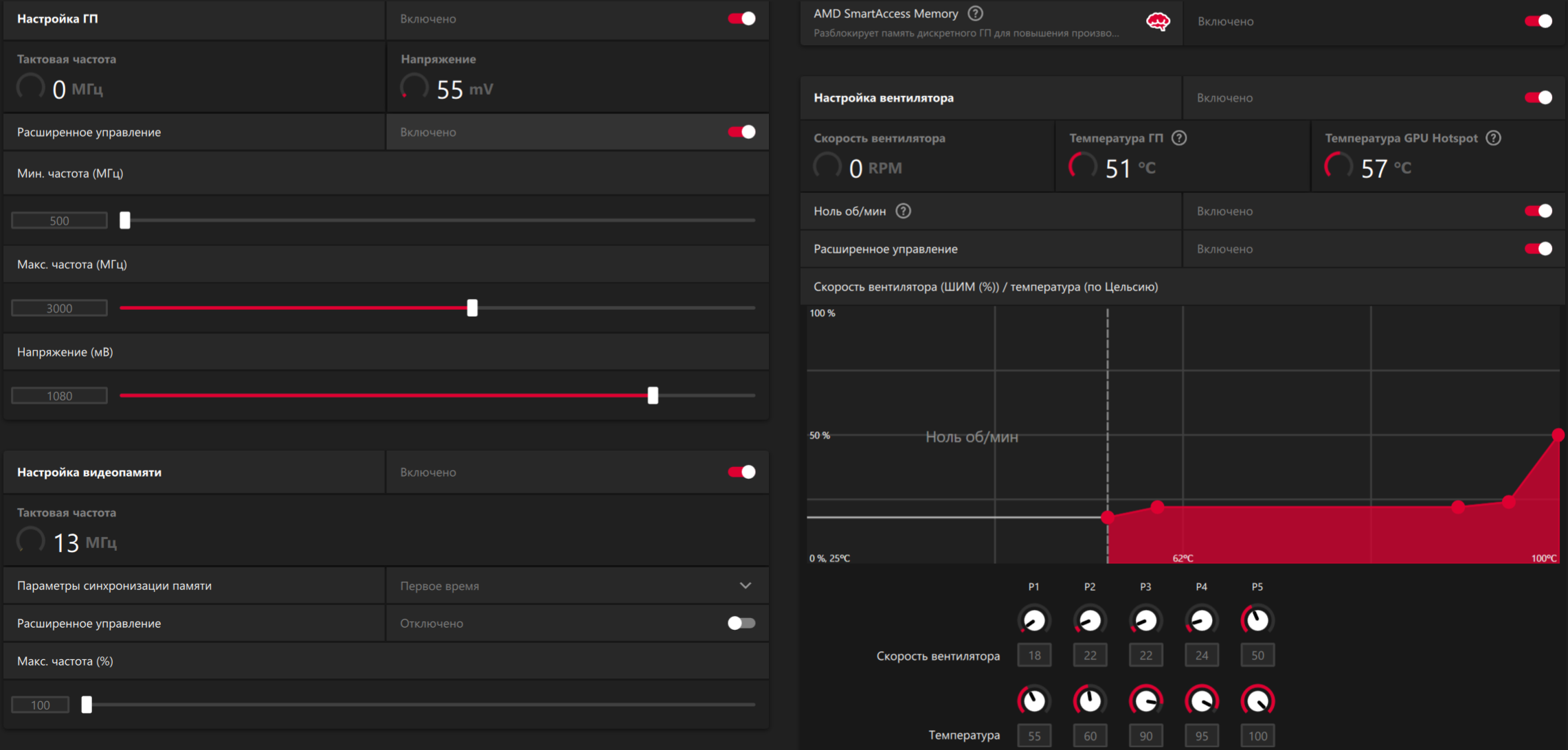Click help icon beside Ноль об/мин
Viewport: 1568px width, 750px height.
coord(904,211)
